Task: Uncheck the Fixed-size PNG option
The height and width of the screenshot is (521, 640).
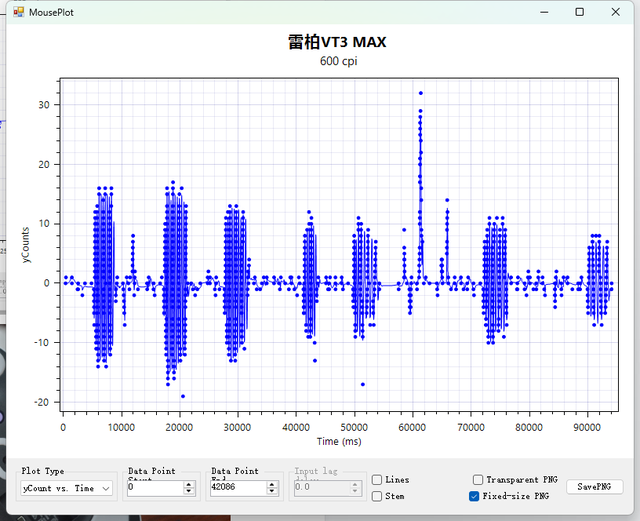Action: pyautogui.click(x=475, y=496)
